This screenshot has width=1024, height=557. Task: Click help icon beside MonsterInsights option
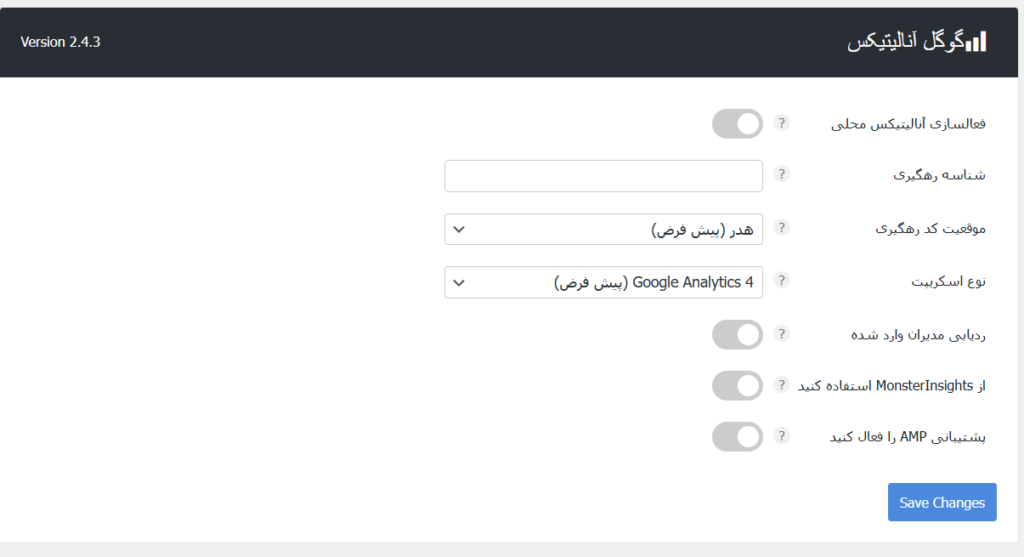pyautogui.click(x=781, y=385)
